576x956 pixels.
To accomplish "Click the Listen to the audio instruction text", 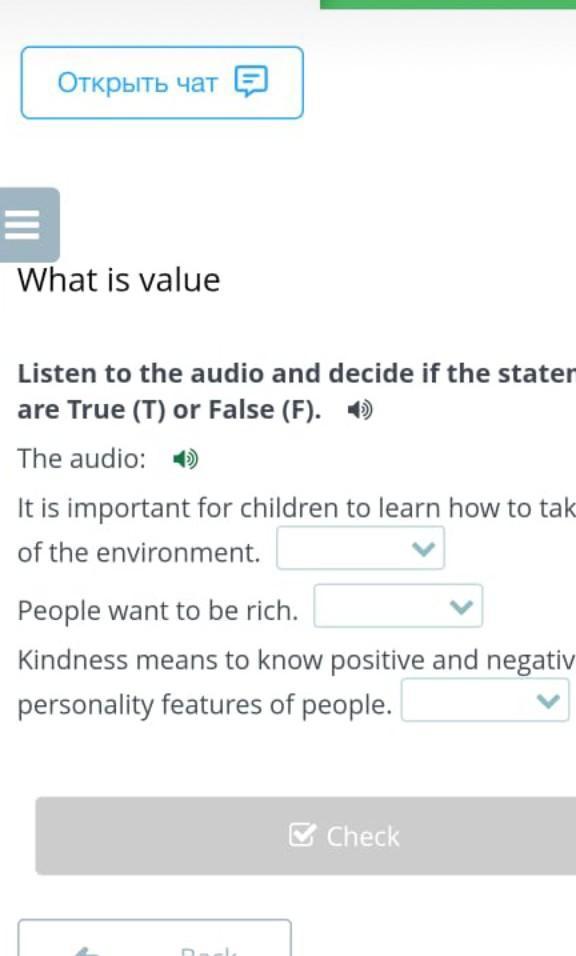I will point(296,391).
